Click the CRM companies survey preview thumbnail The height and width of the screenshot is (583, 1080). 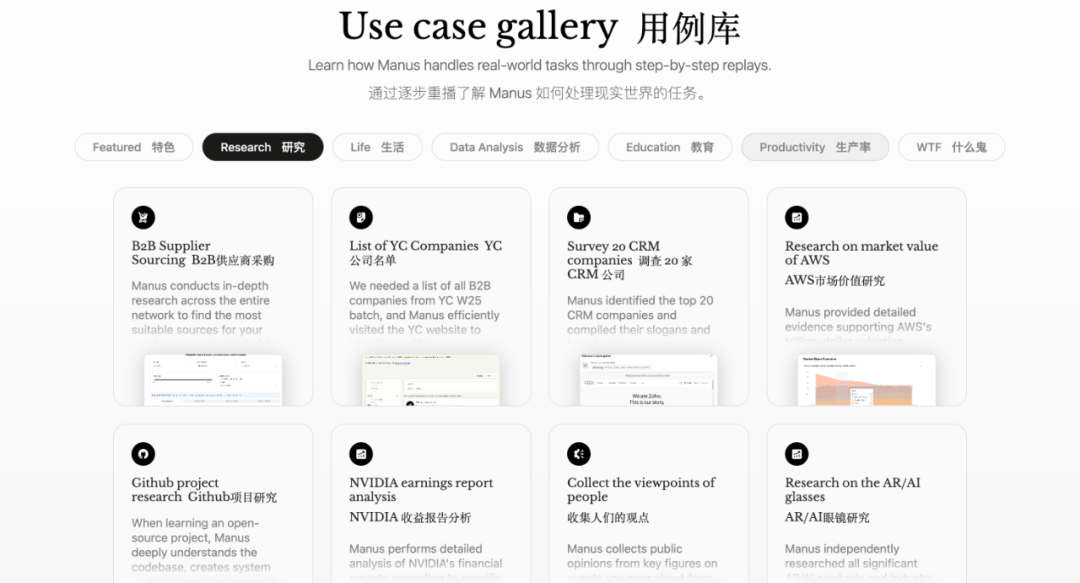[x=648, y=380]
